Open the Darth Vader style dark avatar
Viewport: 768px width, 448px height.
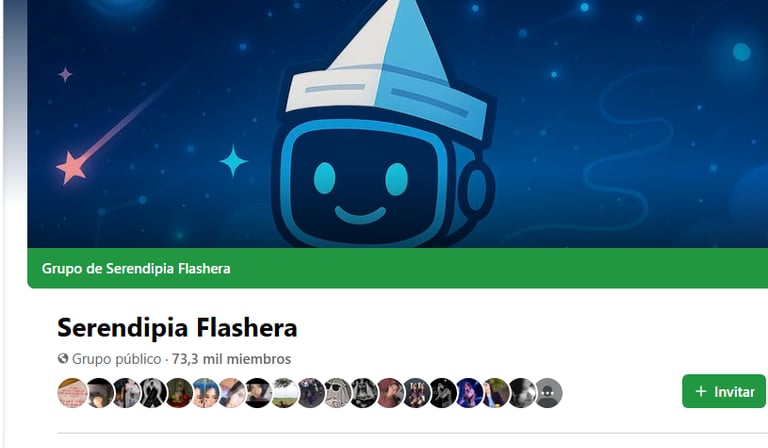coord(363,393)
